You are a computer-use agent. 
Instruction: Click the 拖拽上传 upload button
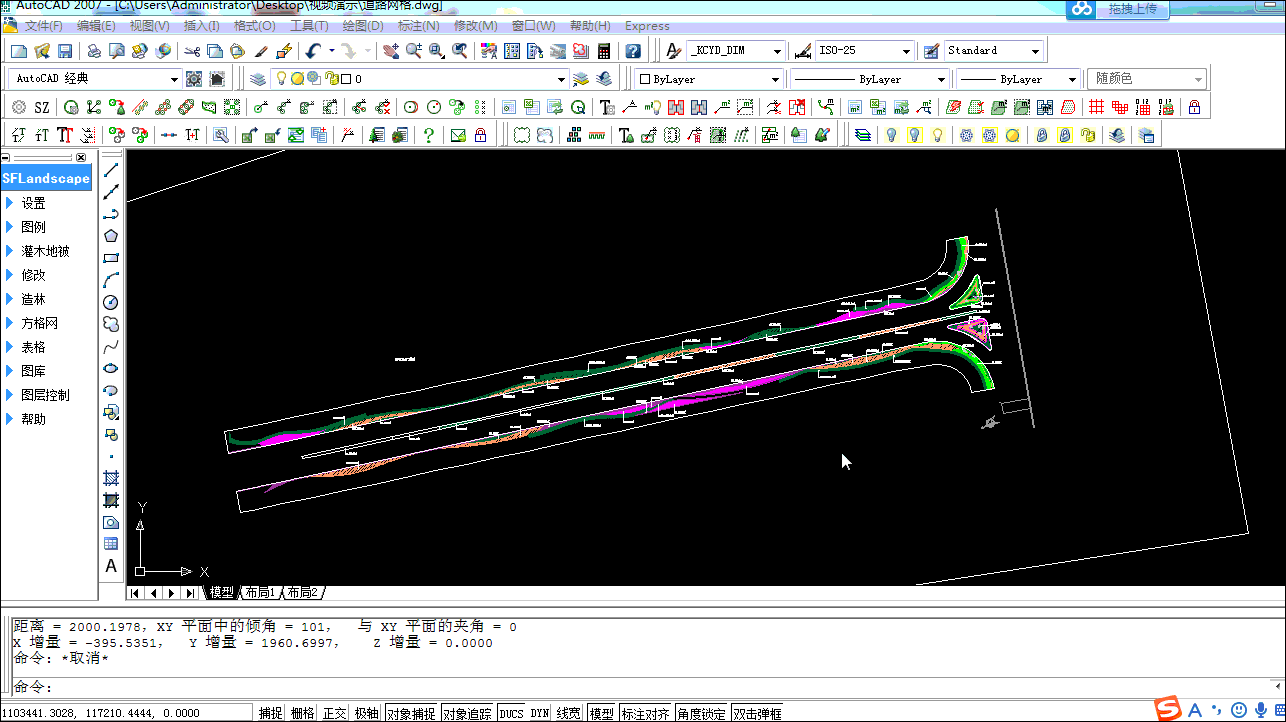pos(1132,9)
